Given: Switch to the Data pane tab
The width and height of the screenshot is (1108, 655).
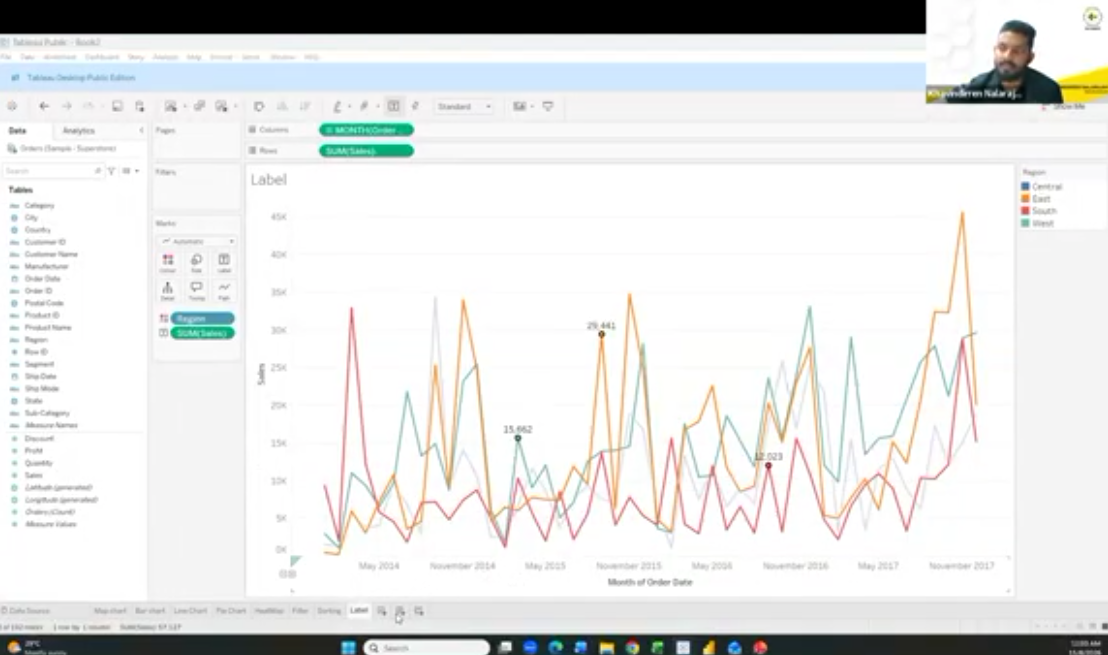Looking at the screenshot, I should coord(18,131).
